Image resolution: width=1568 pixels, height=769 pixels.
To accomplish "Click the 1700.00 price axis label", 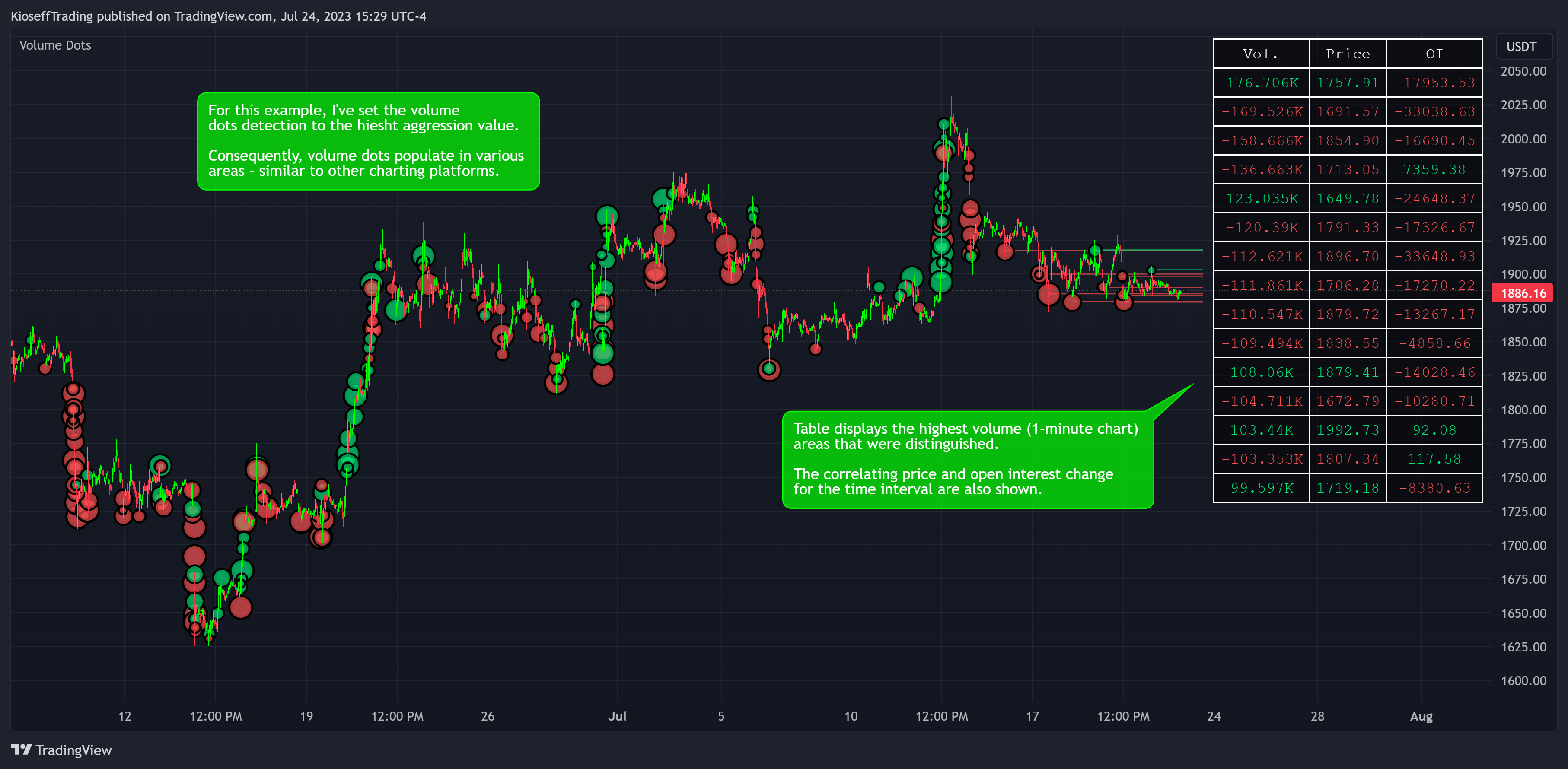I will point(1523,545).
